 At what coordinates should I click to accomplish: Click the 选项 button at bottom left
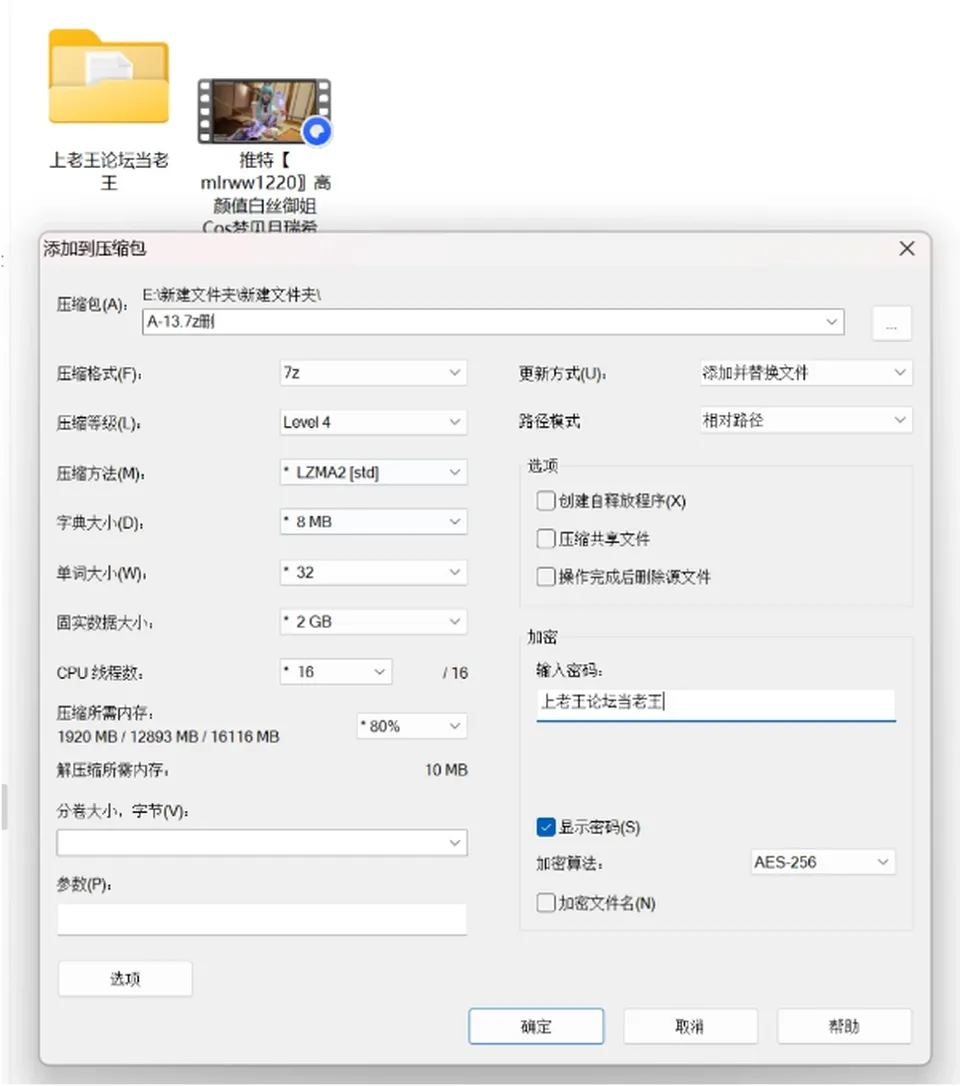125,979
